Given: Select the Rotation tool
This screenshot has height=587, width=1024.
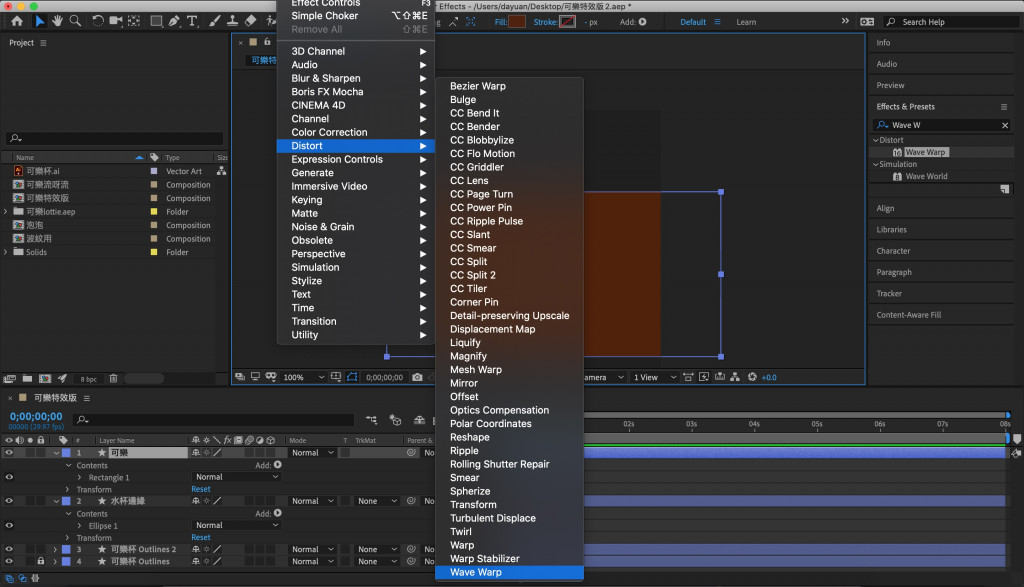Looking at the screenshot, I should pyautogui.click(x=97, y=21).
